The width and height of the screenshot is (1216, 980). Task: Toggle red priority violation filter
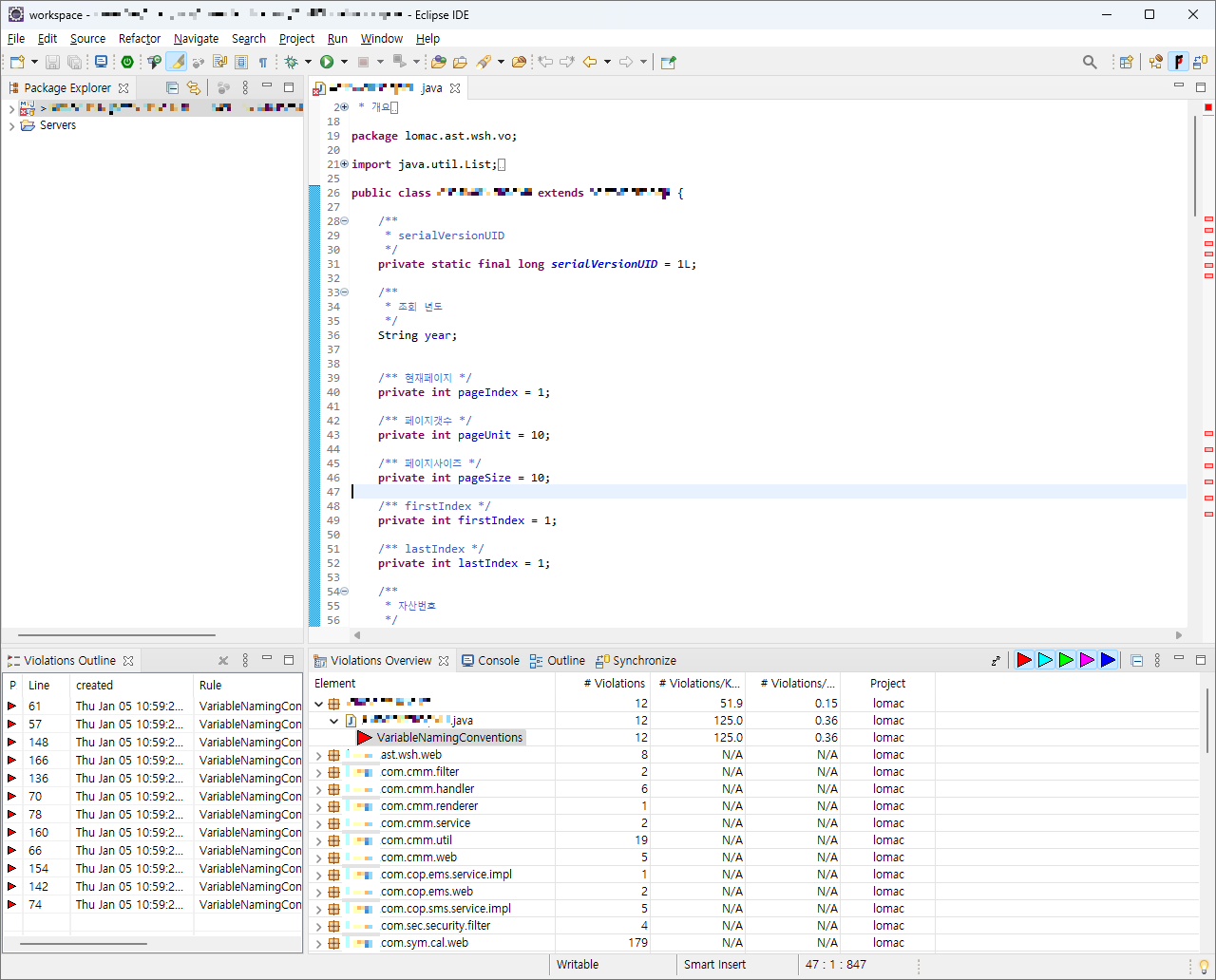(x=1024, y=660)
